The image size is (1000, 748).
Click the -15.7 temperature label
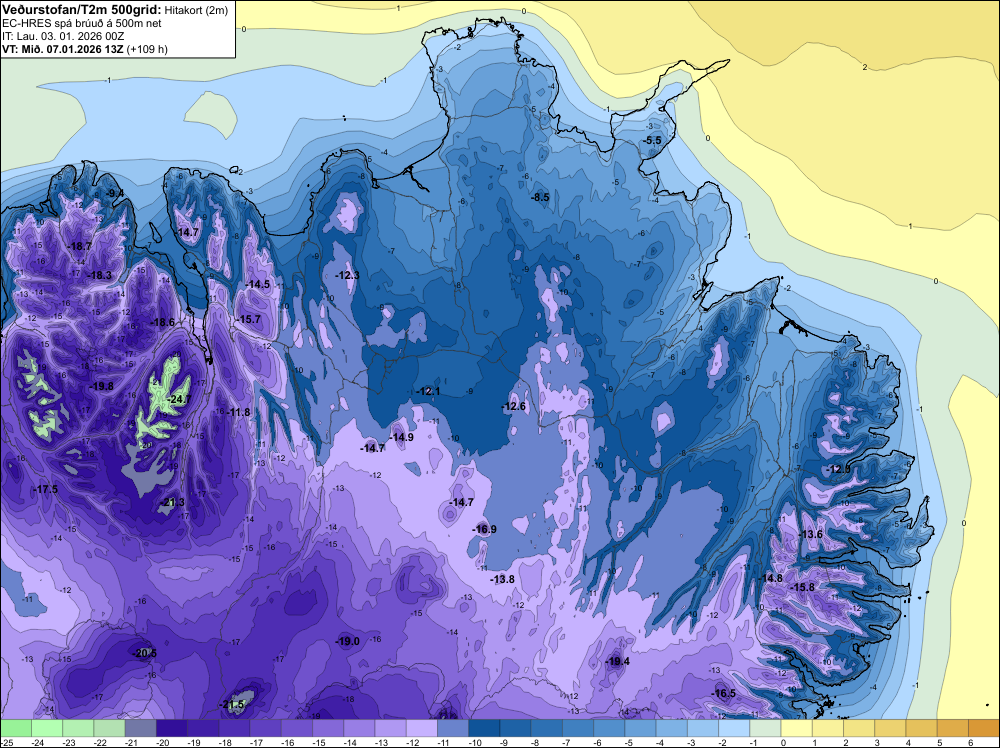248,319
